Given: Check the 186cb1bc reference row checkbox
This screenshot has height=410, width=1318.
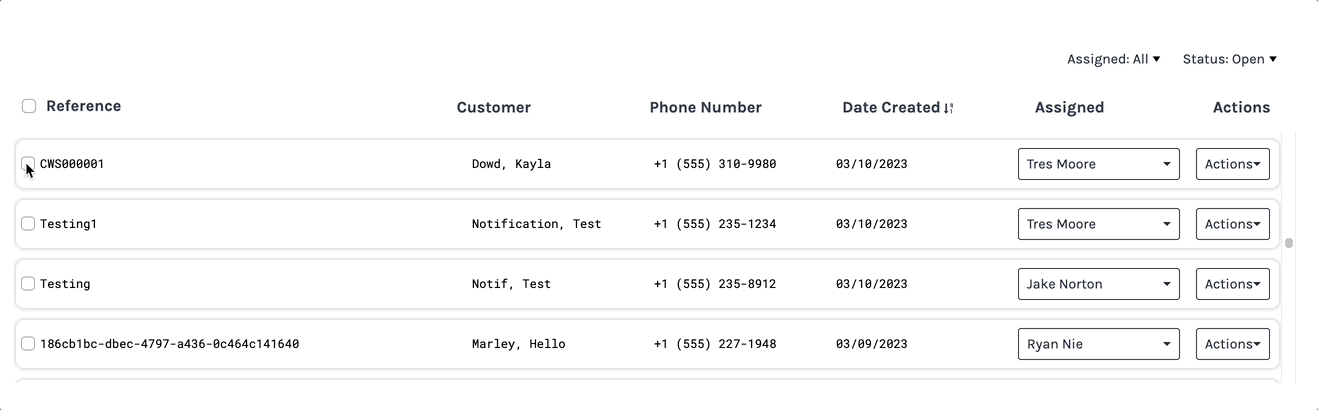Looking at the screenshot, I should [28, 344].
